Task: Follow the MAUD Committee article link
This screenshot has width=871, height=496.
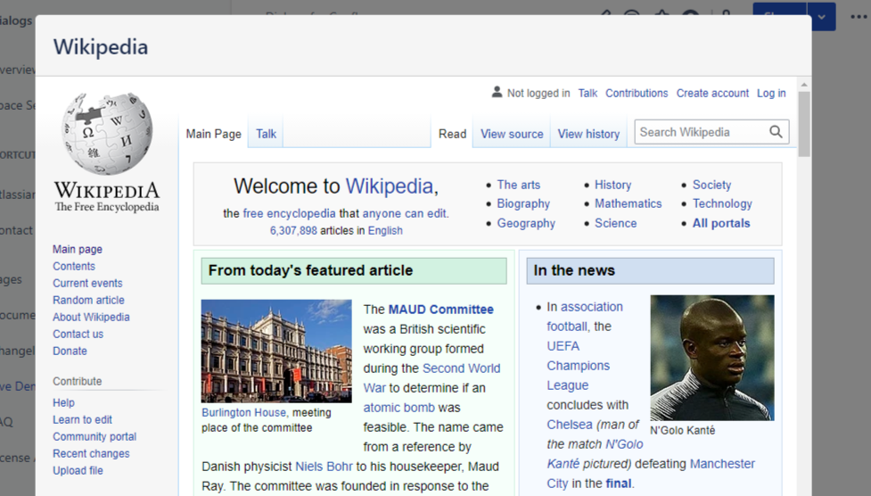Action: (440, 309)
